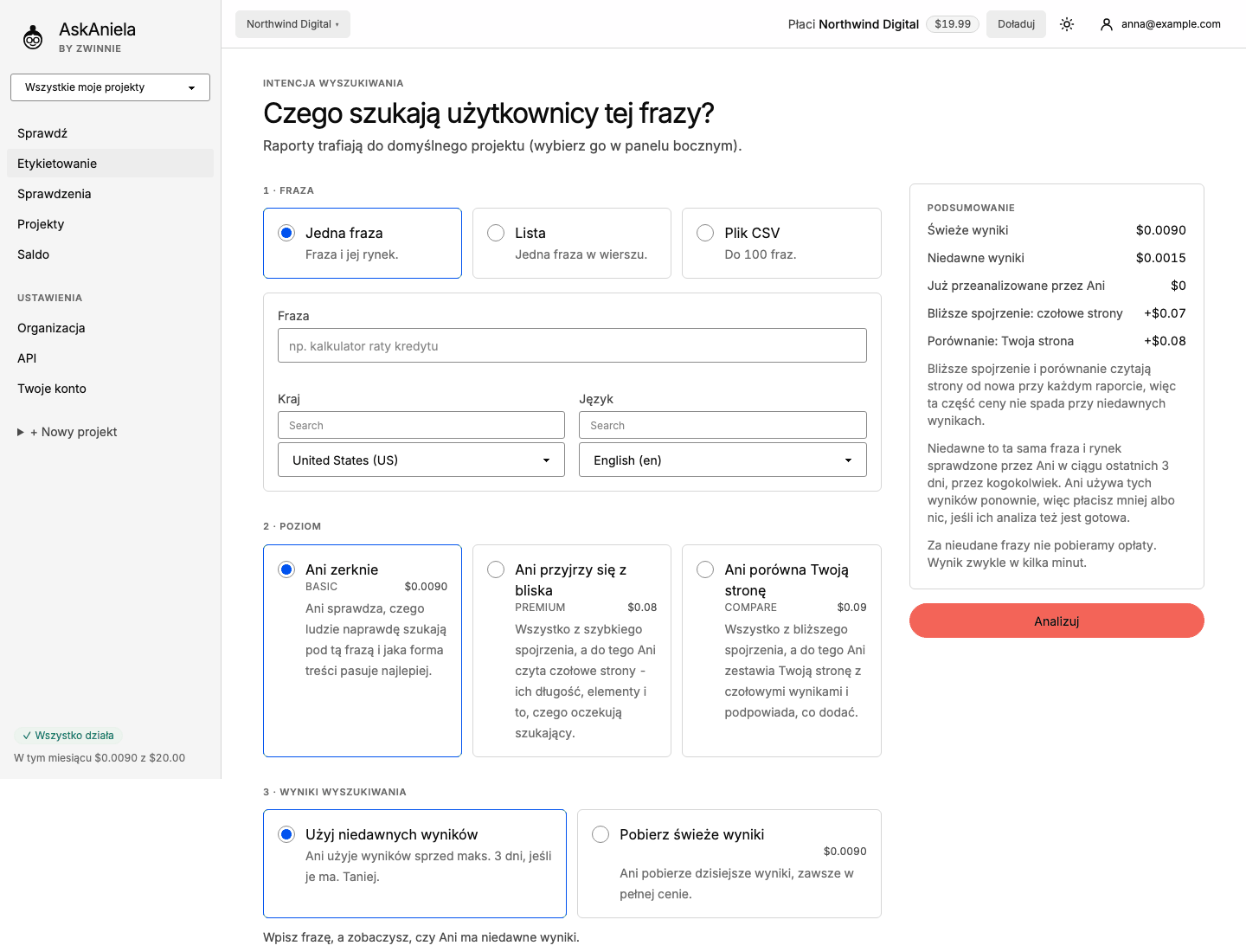Click the 'Porównanie: Twoja strona' summary row

[1057, 341]
